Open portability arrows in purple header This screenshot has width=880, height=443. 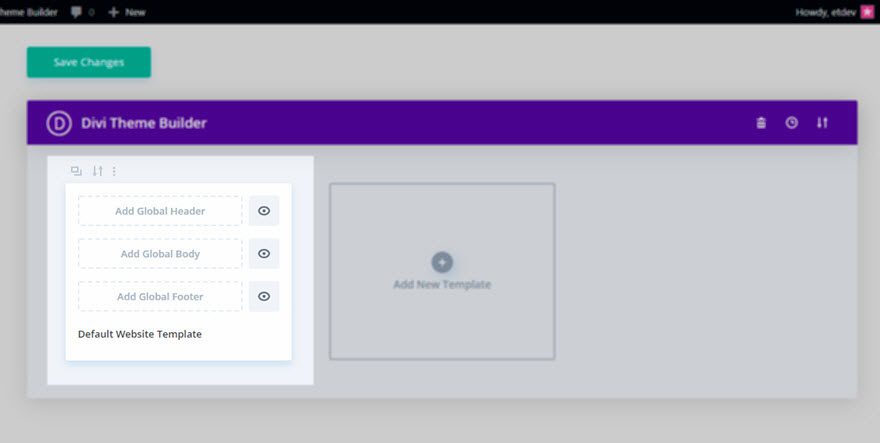pyautogui.click(x=822, y=122)
